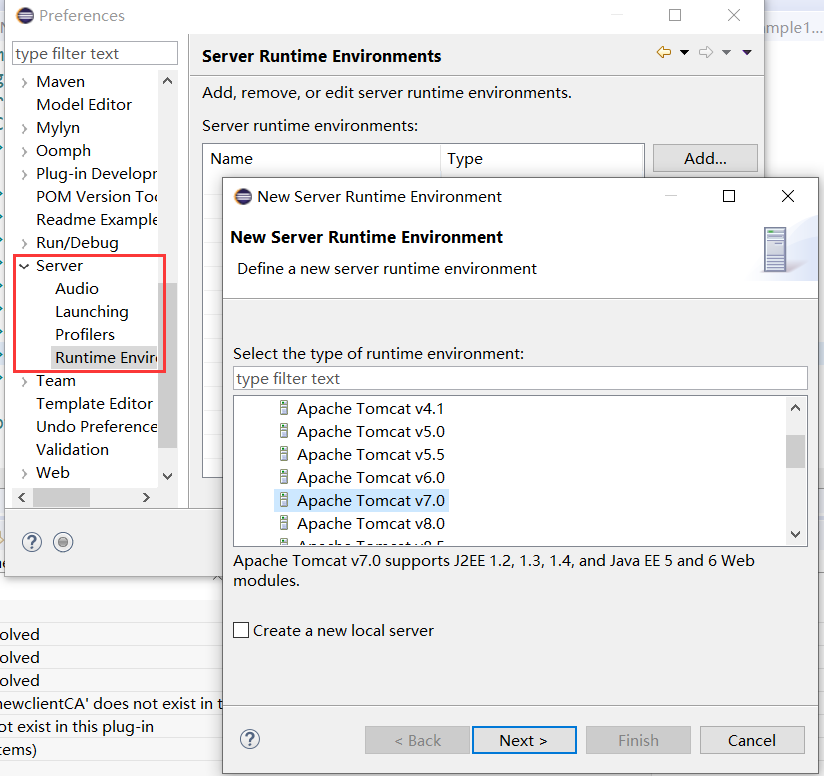
Task: Select Model Editor in preferences tree
Action: [84, 105]
